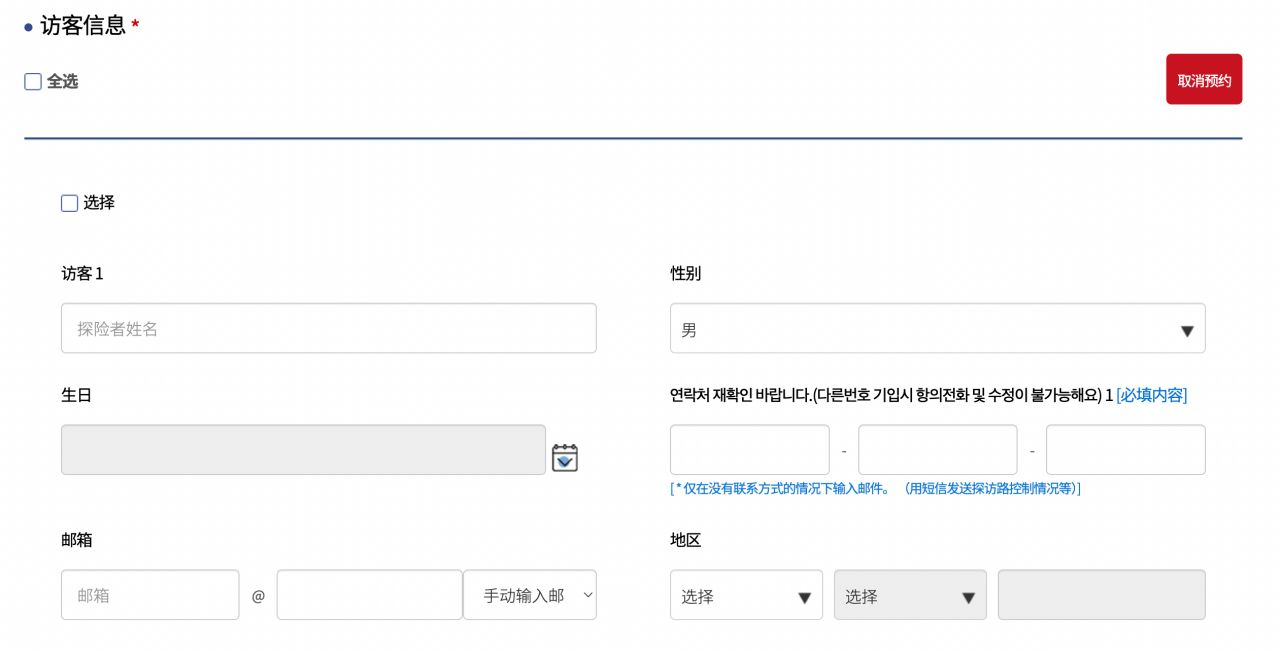
Task: Focus the middle phone number box
Action: point(937,450)
